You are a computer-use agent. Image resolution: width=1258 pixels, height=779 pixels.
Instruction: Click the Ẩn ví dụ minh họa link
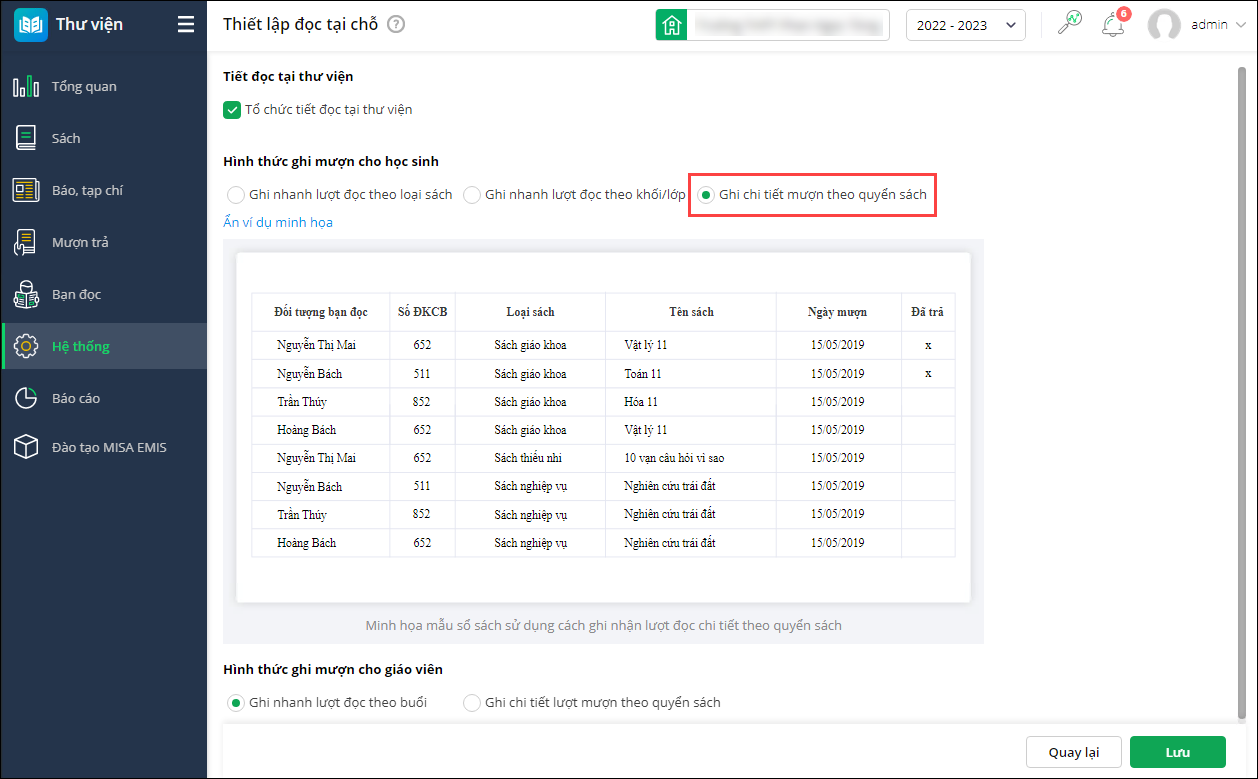(278, 222)
